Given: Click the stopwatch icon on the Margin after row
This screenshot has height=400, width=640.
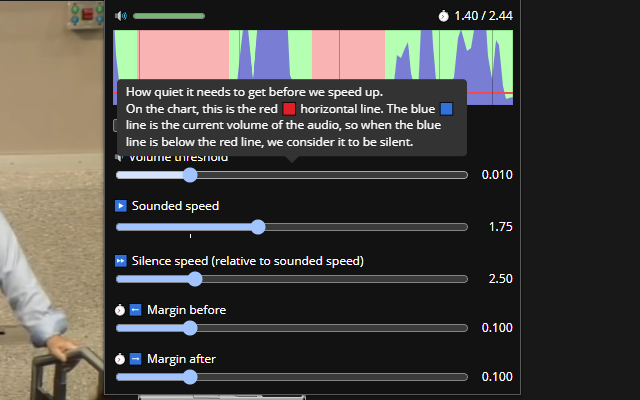Looking at the screenshot, I should (120, 359).
